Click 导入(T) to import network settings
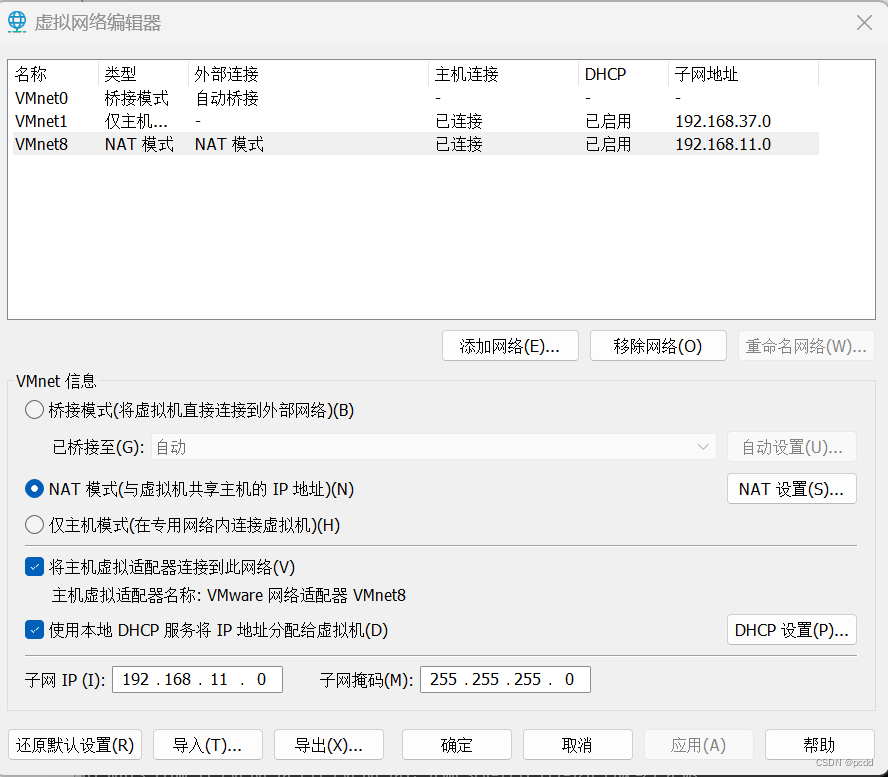Image resolution: width=888 pixels, height=777 pixels. (207, 744)
